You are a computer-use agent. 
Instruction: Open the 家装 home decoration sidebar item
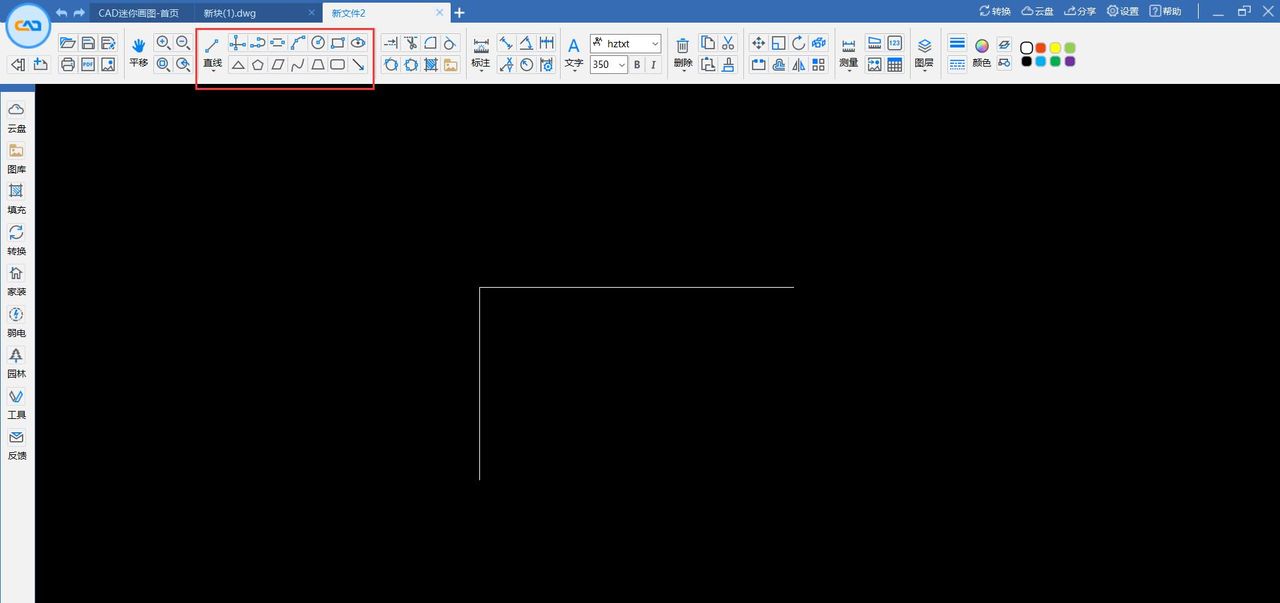pyautogui.click(x=17, y=280)
